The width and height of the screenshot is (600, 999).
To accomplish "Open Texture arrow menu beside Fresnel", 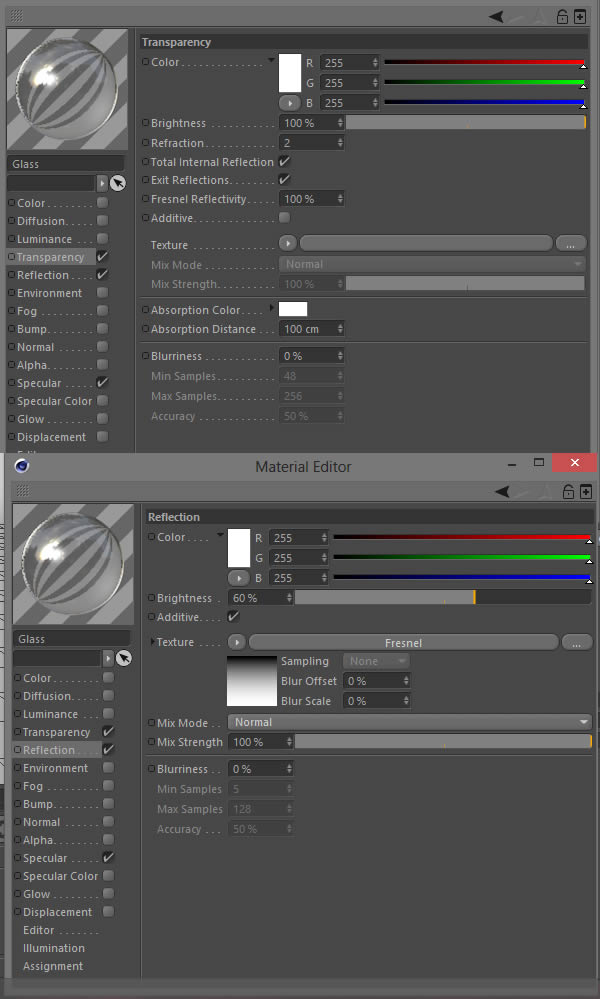I will [237, 642].
